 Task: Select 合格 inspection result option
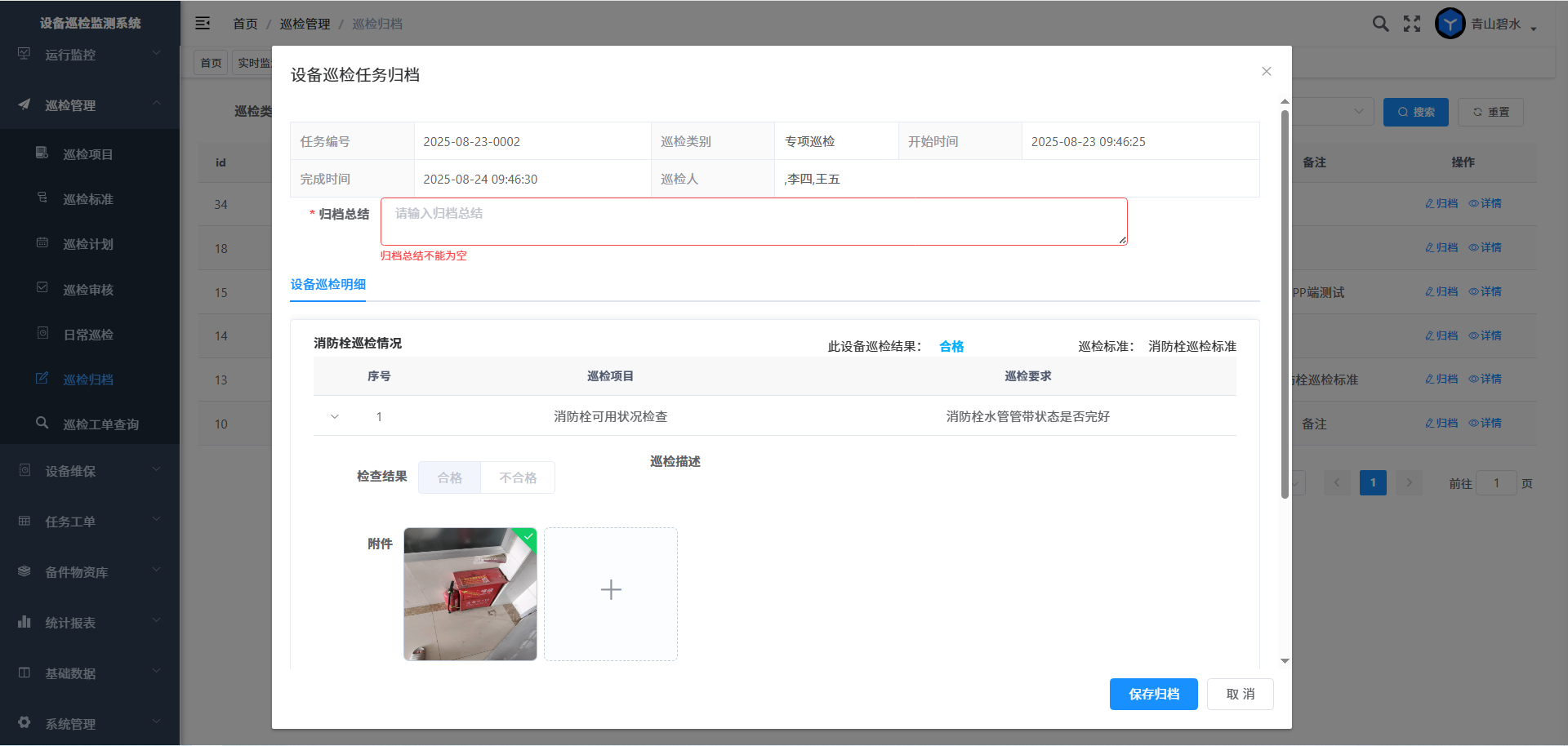point(449,477)
